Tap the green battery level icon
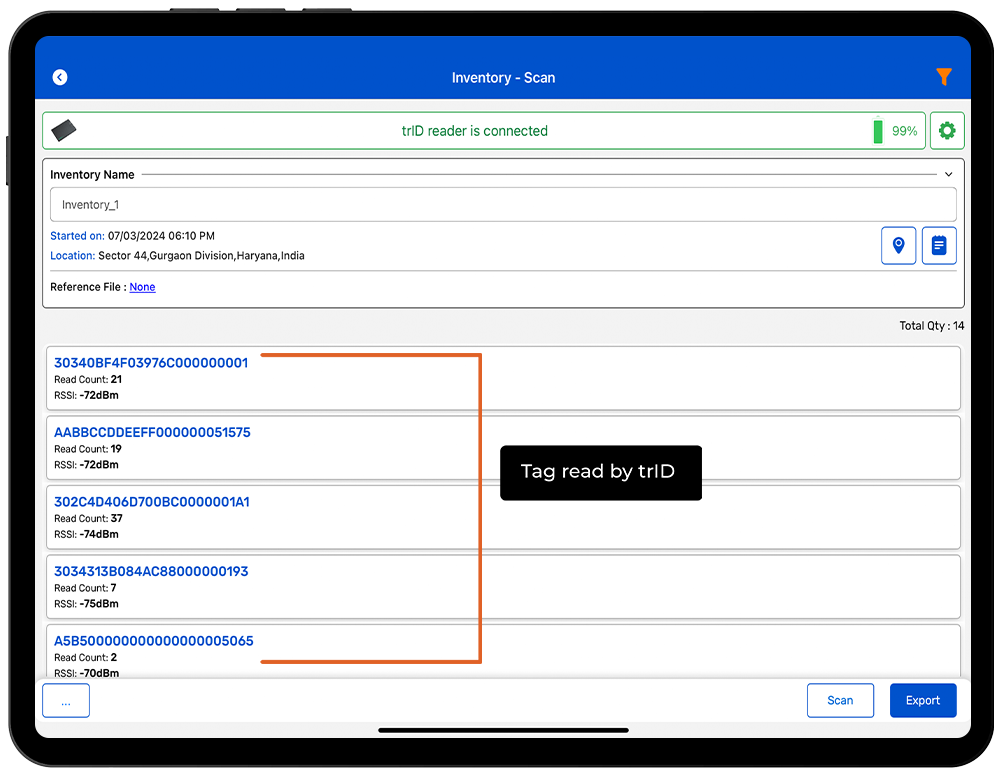This screenshot has height=774, width=1000. (878, 131)
